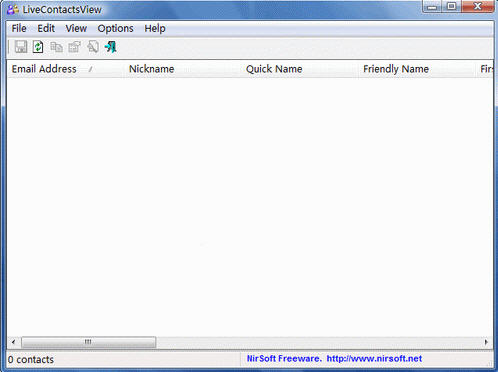
Task: Click the Copy Selected Items toolbar icon
Action: (x=56, y=47)
